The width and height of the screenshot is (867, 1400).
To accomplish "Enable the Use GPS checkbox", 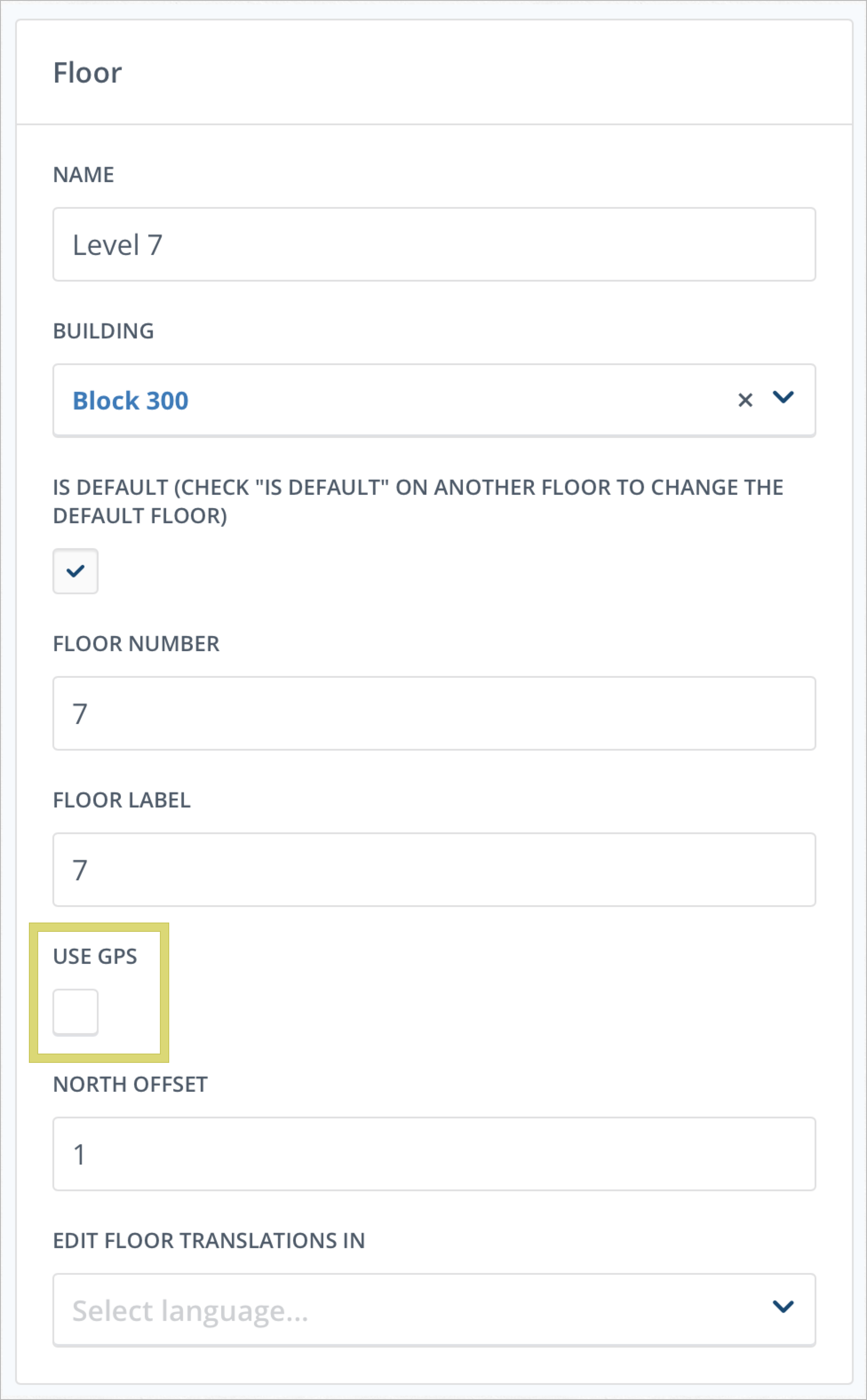I will (x=75, y=1012).
